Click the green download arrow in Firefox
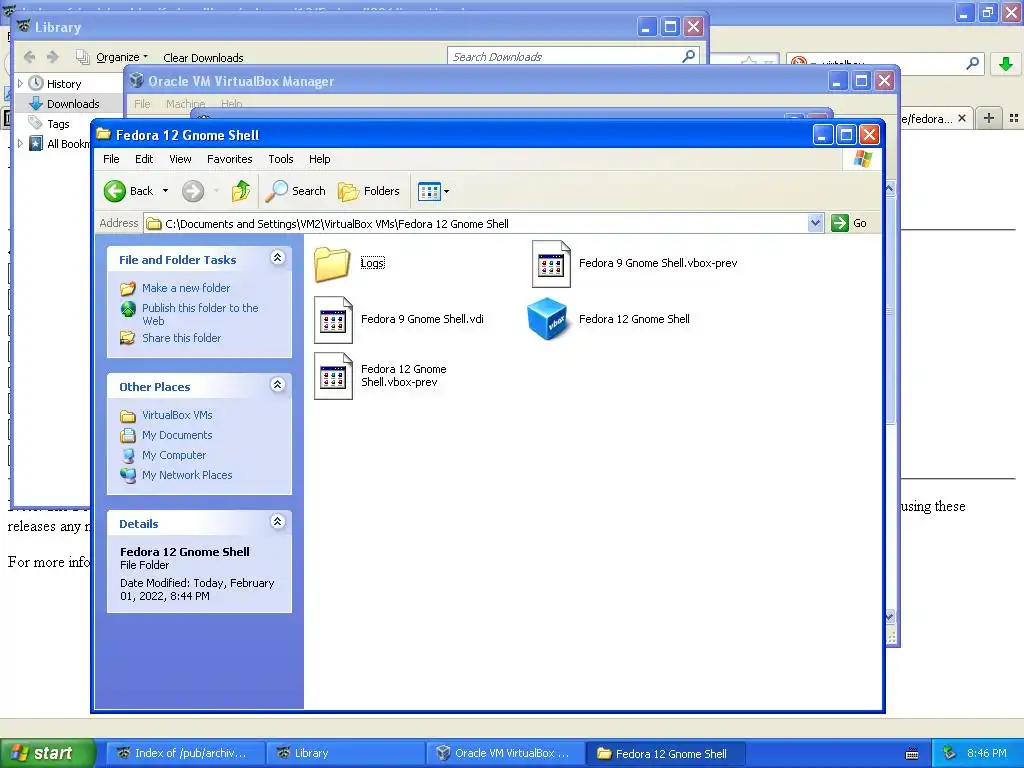 1006,64
